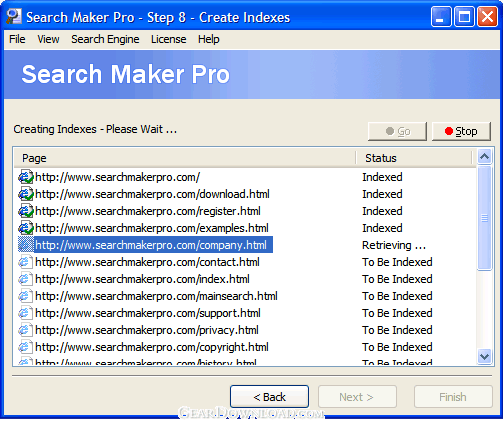Click the list scrollbar up arrow

click(x=484, y=156)
